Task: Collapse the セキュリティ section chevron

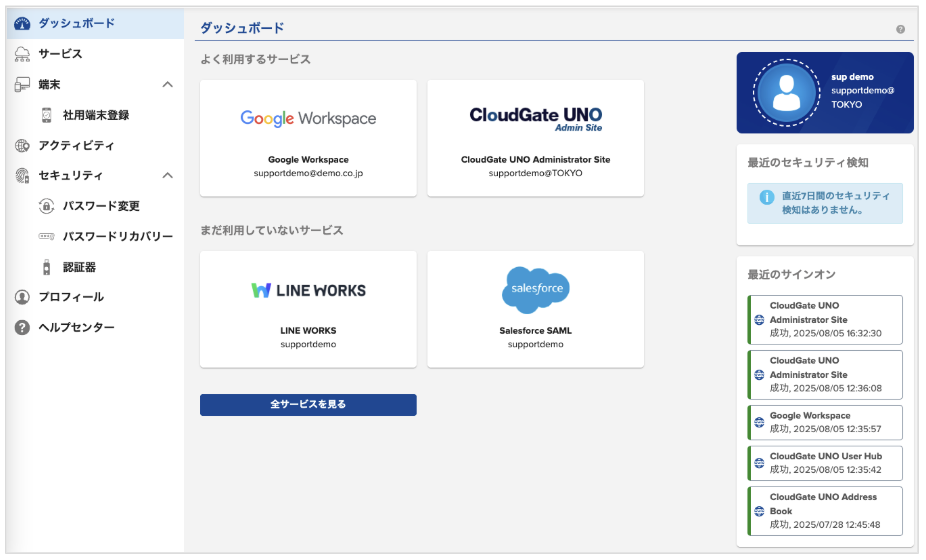Action: pyautogui.click(x=168, y=175)
